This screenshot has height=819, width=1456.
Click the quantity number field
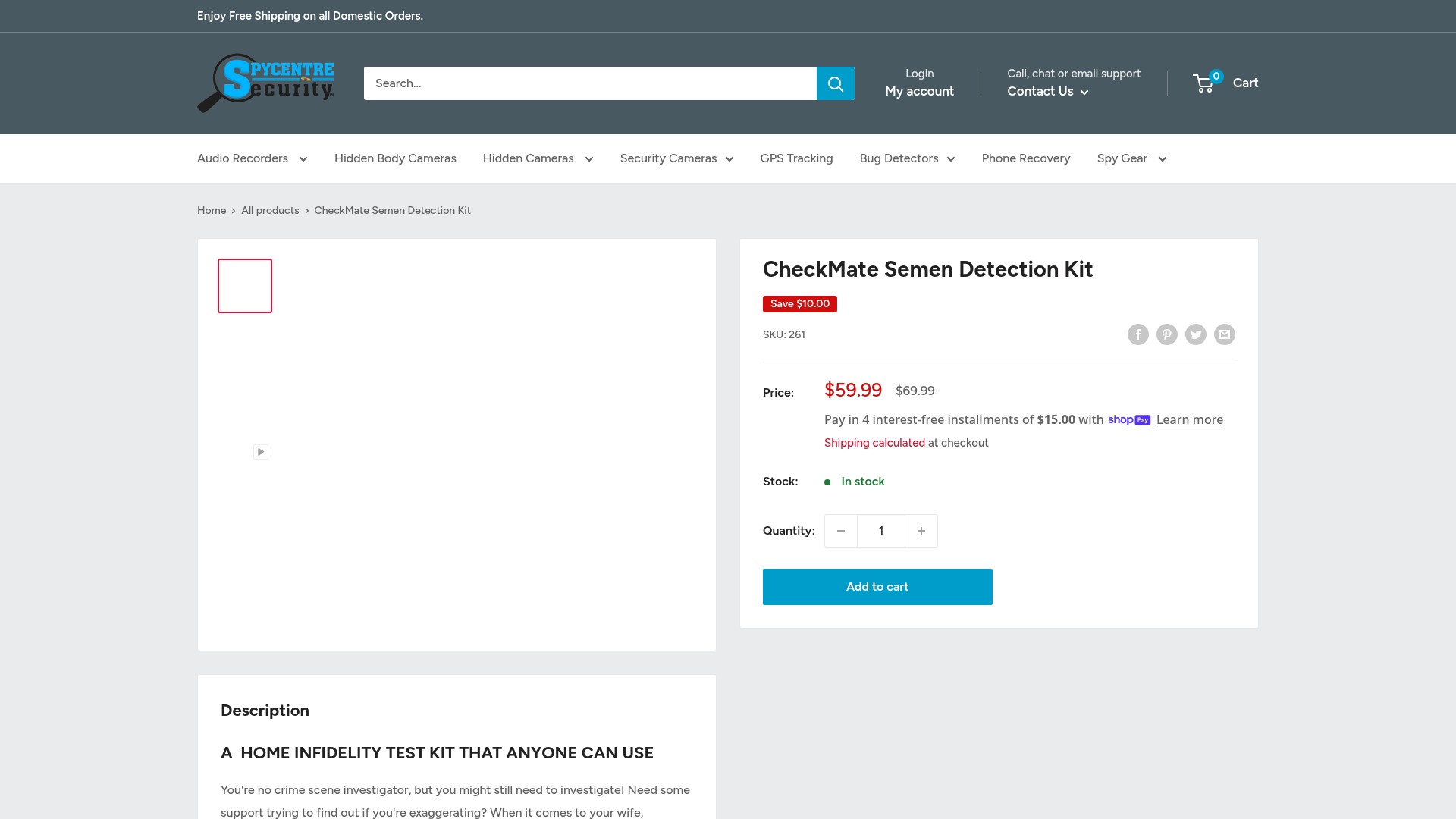[x=881, y=531]
